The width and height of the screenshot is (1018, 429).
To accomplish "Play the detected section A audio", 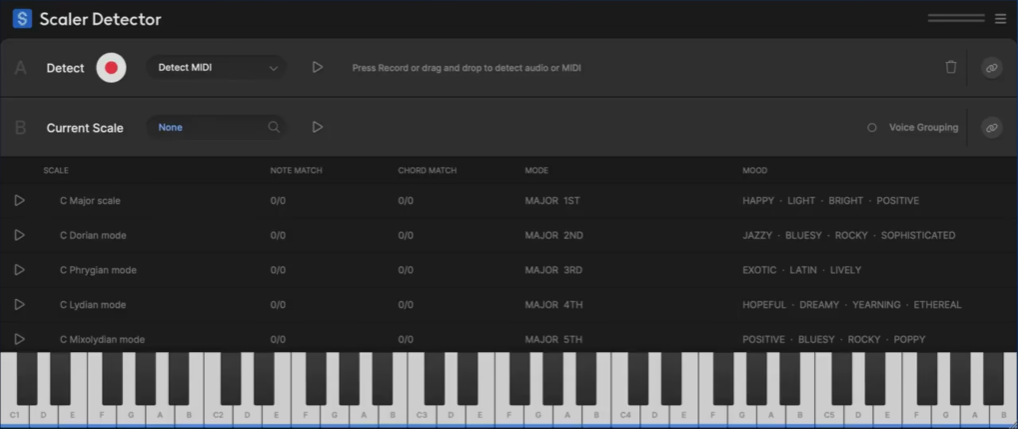I will click(x=317, y=67).
